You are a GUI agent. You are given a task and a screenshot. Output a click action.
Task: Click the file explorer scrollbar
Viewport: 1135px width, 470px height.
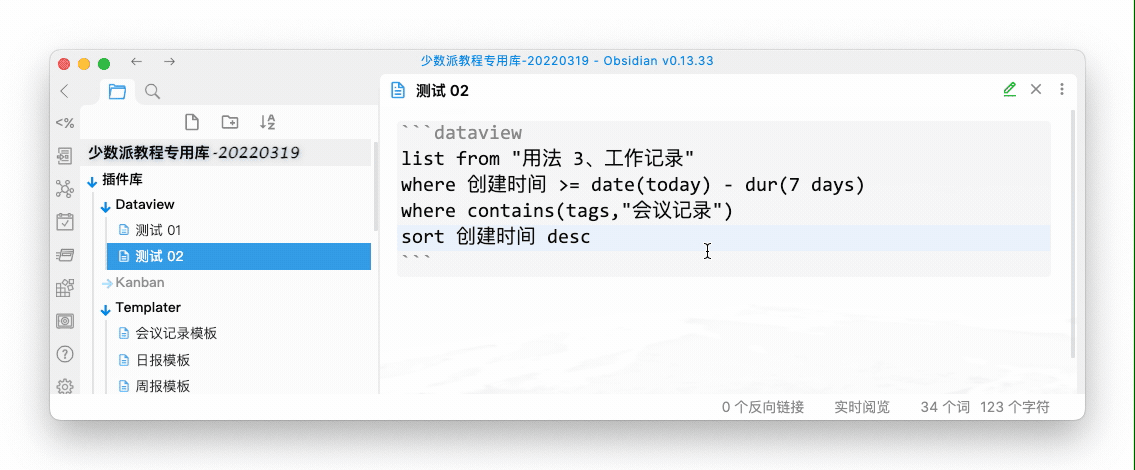pos(375,185)
